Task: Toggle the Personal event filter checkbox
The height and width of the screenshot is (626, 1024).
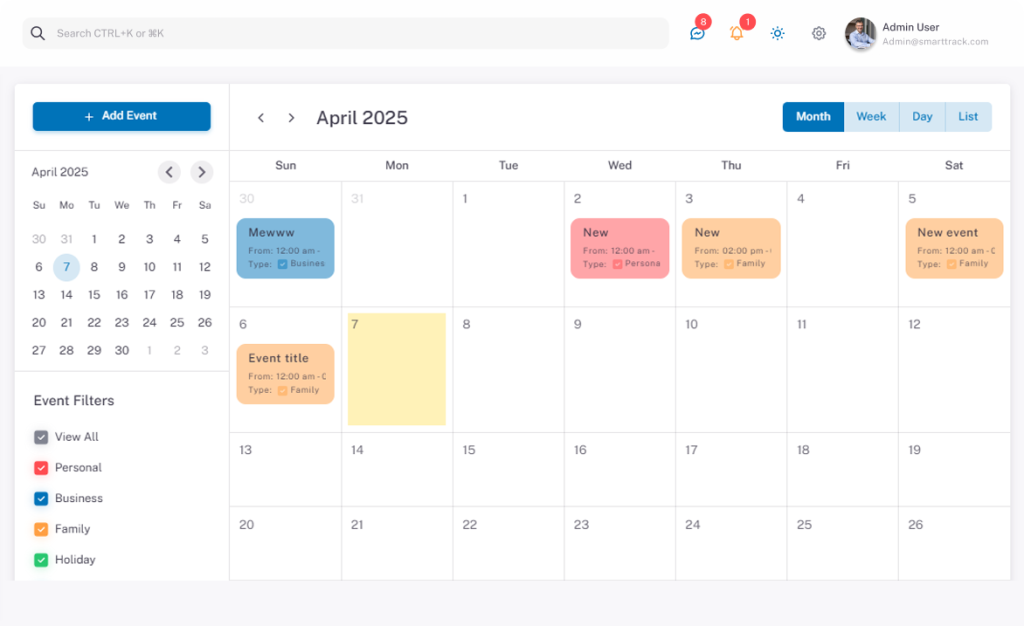Action: point(41,468)
